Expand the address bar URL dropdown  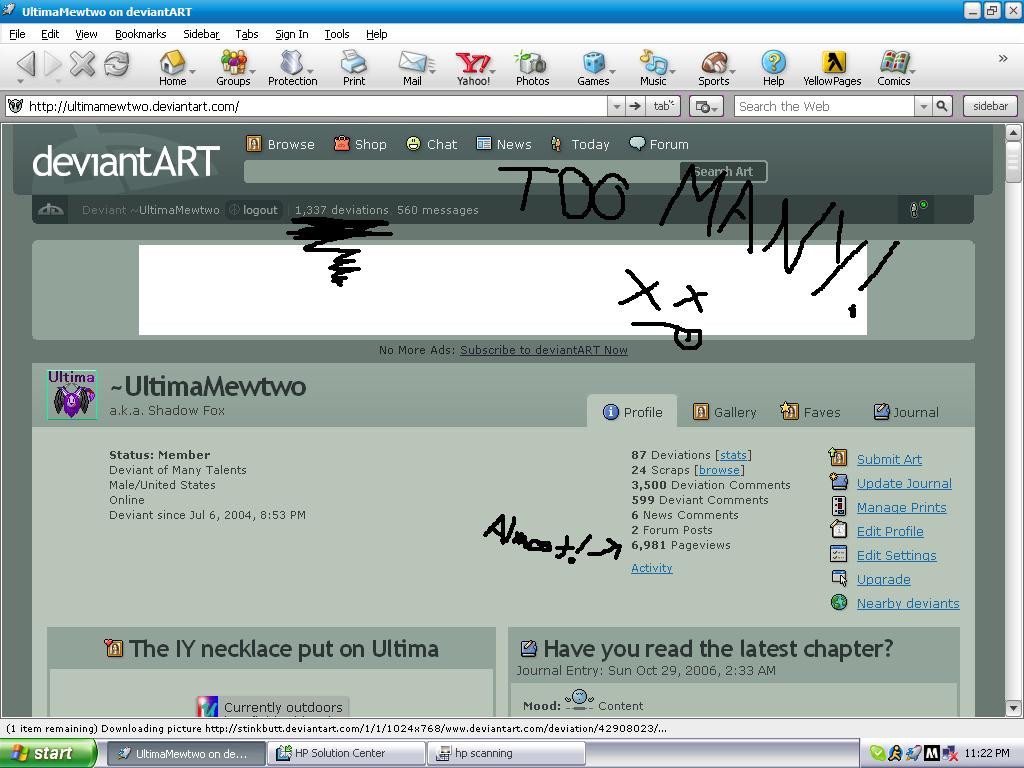click(616, 106)
